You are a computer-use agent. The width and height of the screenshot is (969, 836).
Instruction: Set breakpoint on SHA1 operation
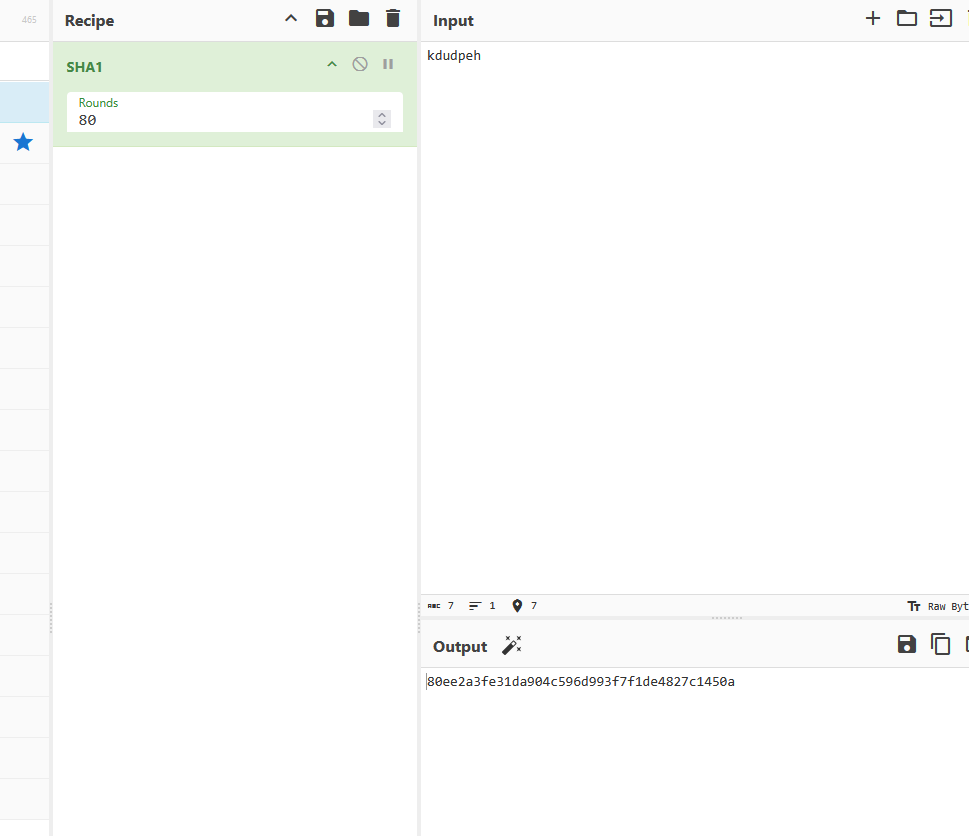(x=388, y=64)
